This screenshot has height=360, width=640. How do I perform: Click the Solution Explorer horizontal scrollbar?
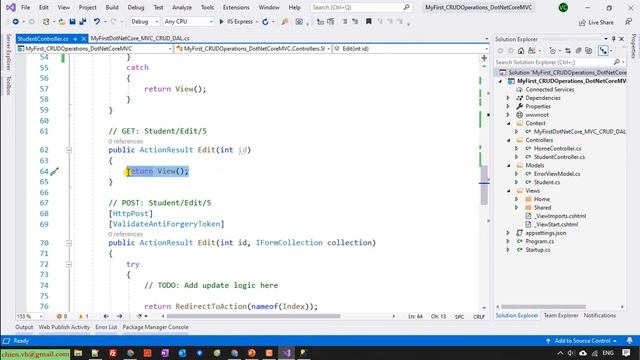(x=543, y=307)
